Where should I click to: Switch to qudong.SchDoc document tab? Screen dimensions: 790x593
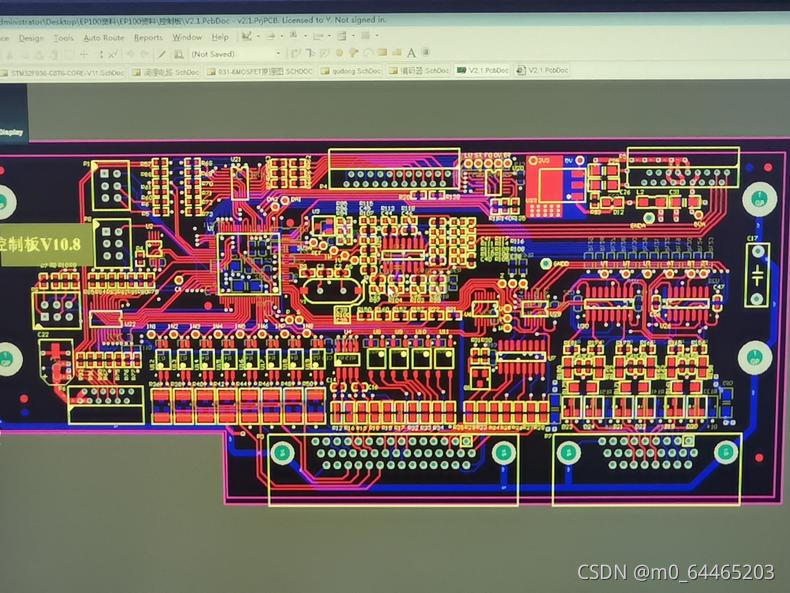tap(351, 71)
